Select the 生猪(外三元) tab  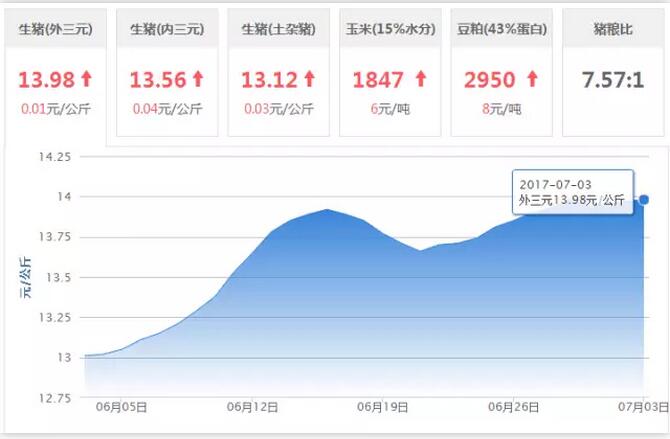pos(55,29)
